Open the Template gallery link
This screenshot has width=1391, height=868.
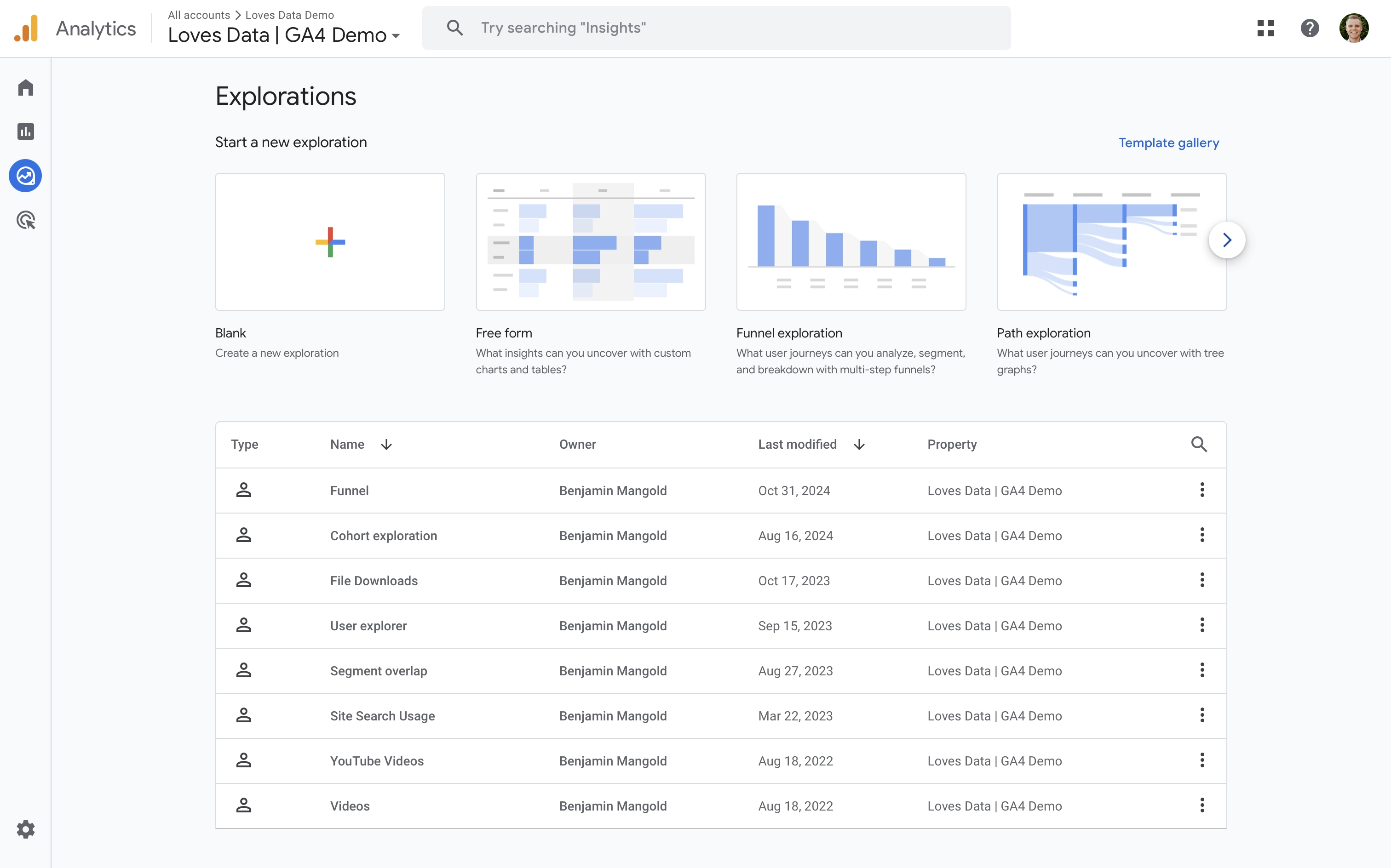[x=1168, y=143]
